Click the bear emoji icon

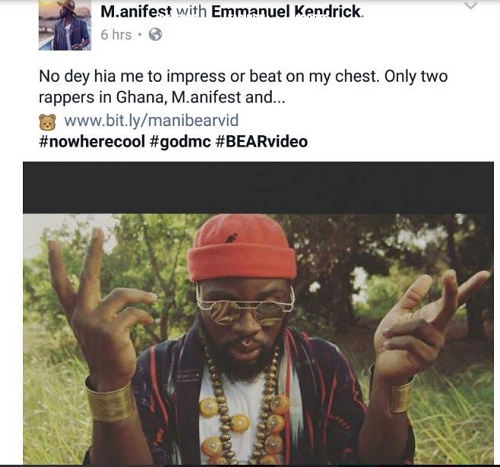click(x=47, y=122)
